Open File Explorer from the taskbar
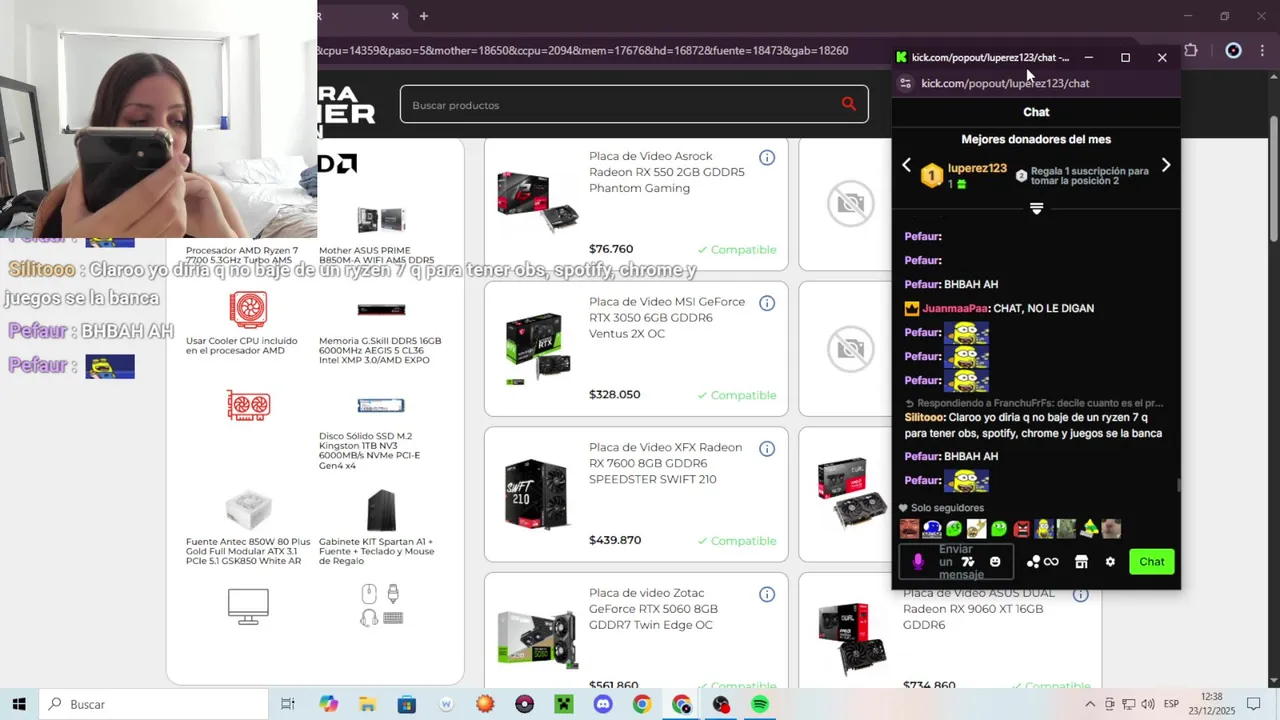 click(367, 704)
